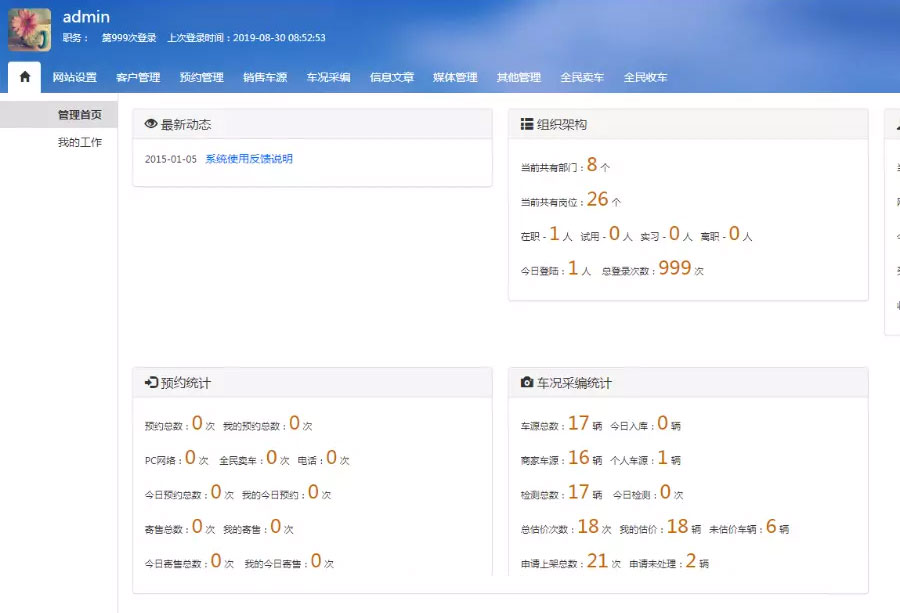Image resolution: width=900 pixels, height=613 pixels.
Task: Click the sign-in icon beside 预约统计
Action: click(151, 383)
